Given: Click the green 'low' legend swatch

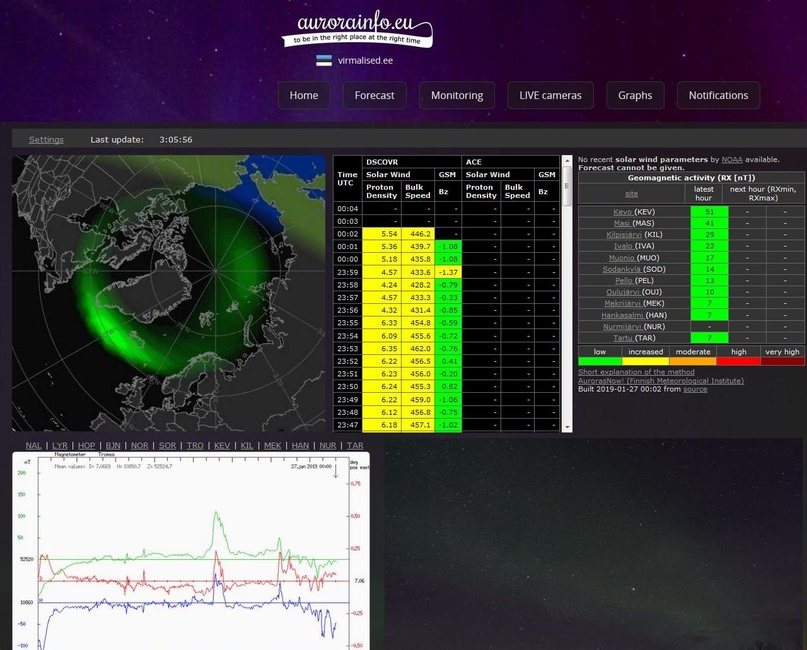Looking at the screenshot, I should [600, 361].
